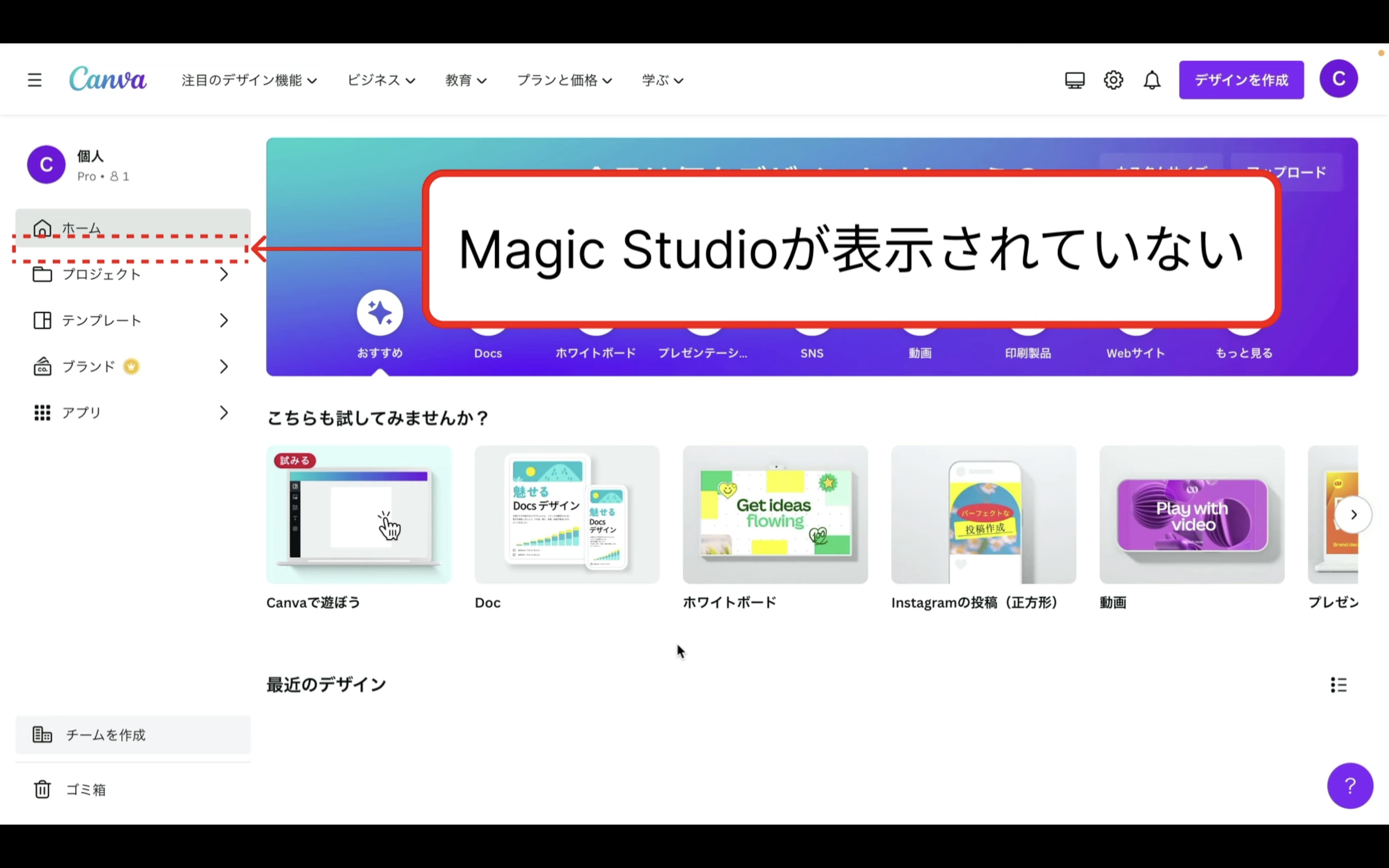Screen dimensions: 1389x868
Task: Click the おすすめ sparkle icon
Action: tap(380, 312)
